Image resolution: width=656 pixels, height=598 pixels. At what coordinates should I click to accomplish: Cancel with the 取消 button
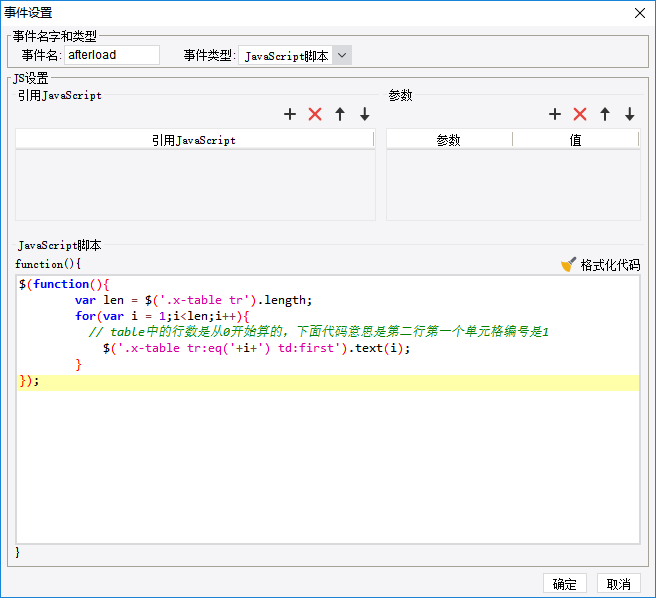pos(618,584)
